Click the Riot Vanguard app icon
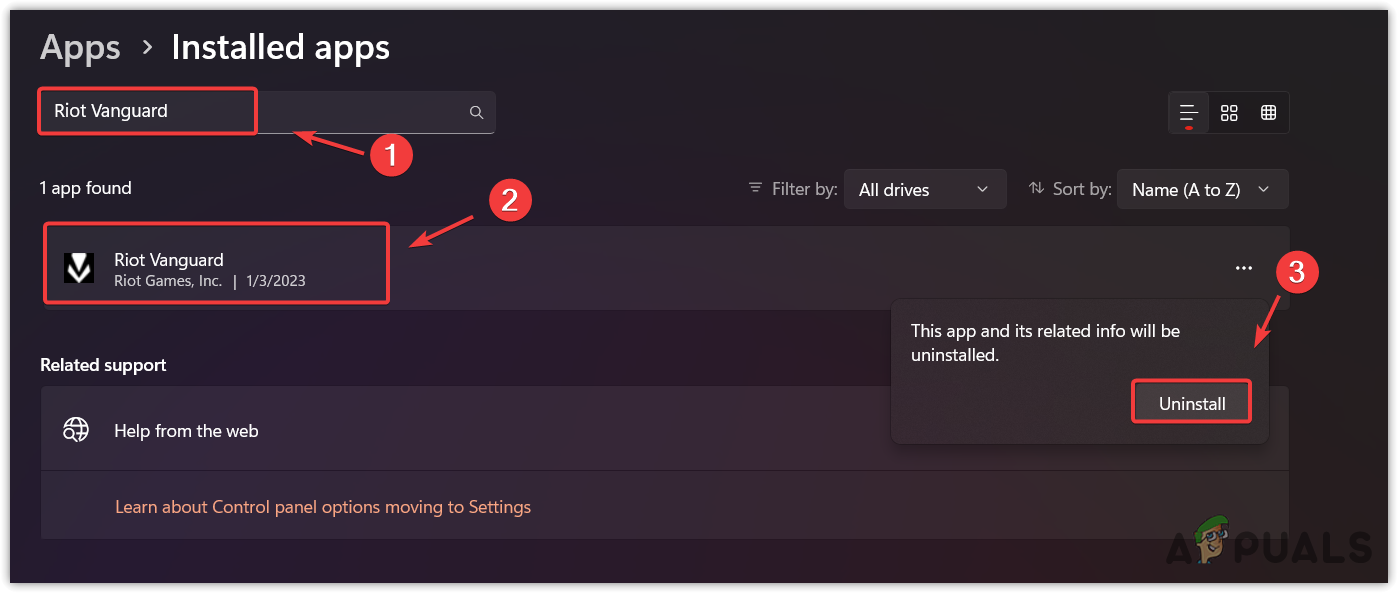 point(78,268)
